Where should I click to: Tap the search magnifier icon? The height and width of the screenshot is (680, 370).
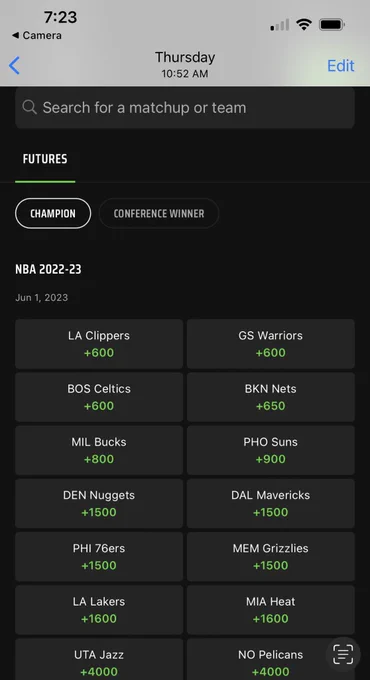click(29, 107)
